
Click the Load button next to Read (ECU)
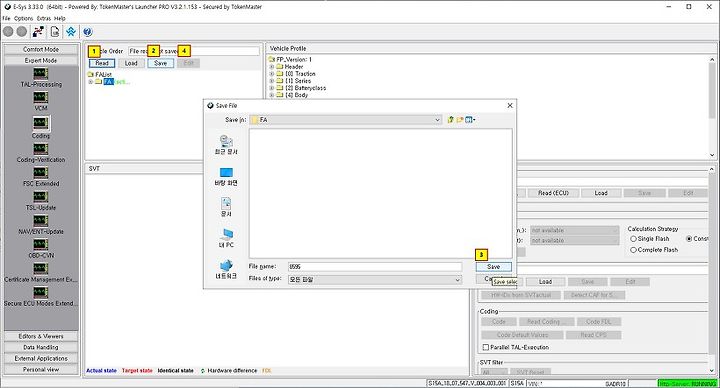(601, 193)
